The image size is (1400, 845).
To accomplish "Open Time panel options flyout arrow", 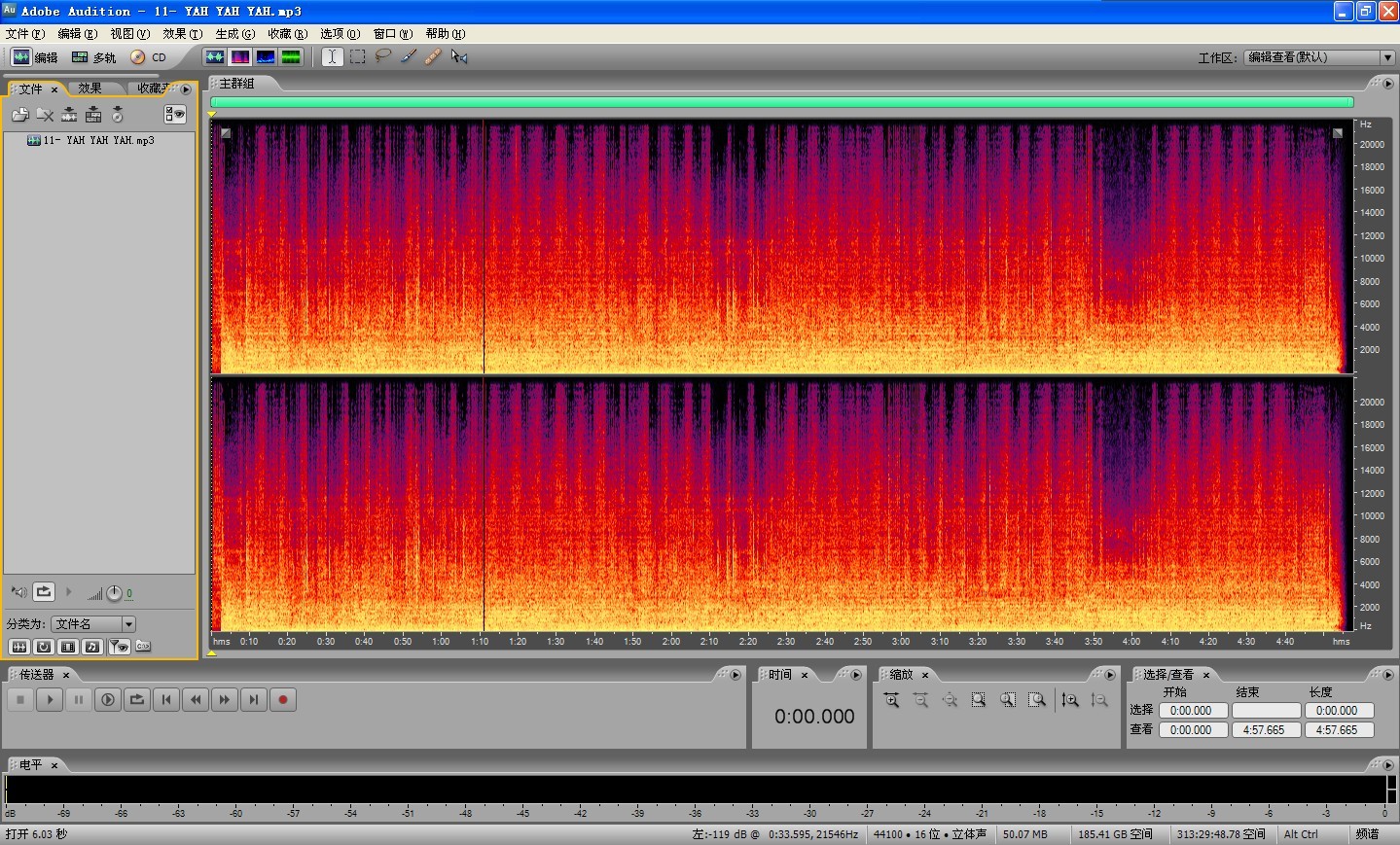I will 856,675.
